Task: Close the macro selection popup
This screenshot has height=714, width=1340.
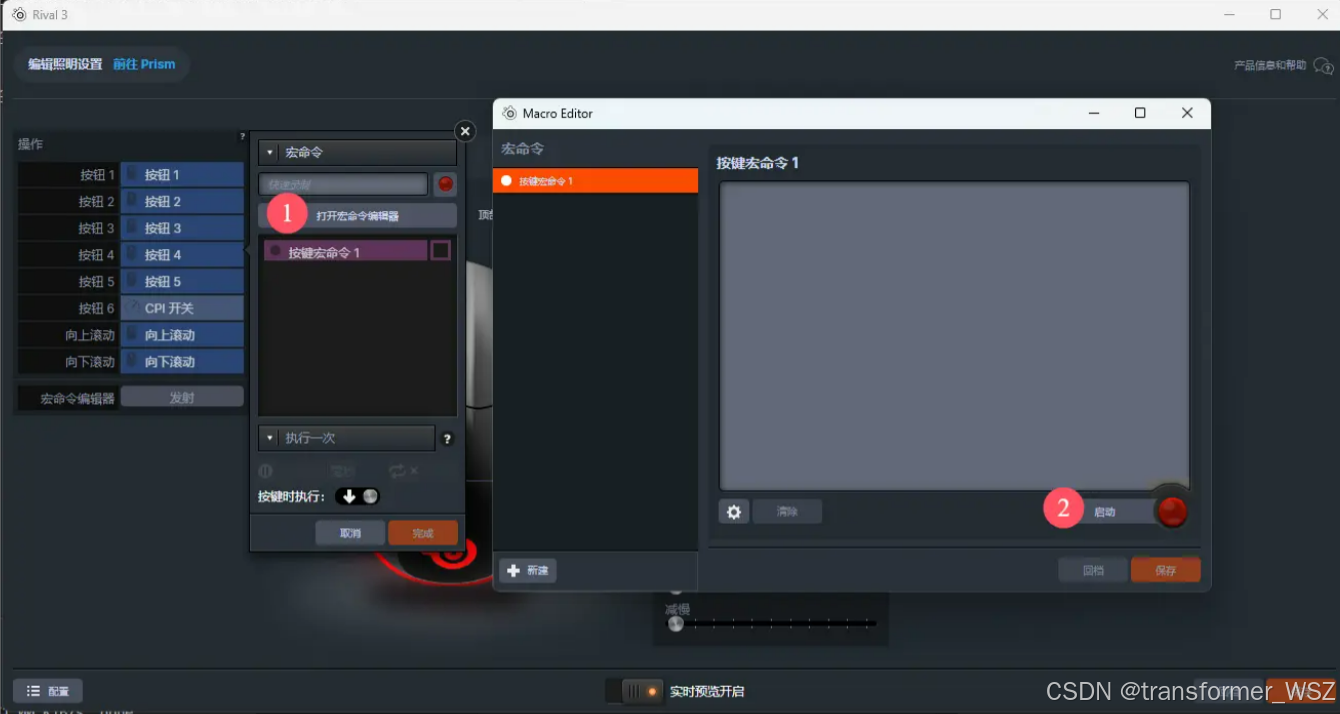Action: pos(465,131)
